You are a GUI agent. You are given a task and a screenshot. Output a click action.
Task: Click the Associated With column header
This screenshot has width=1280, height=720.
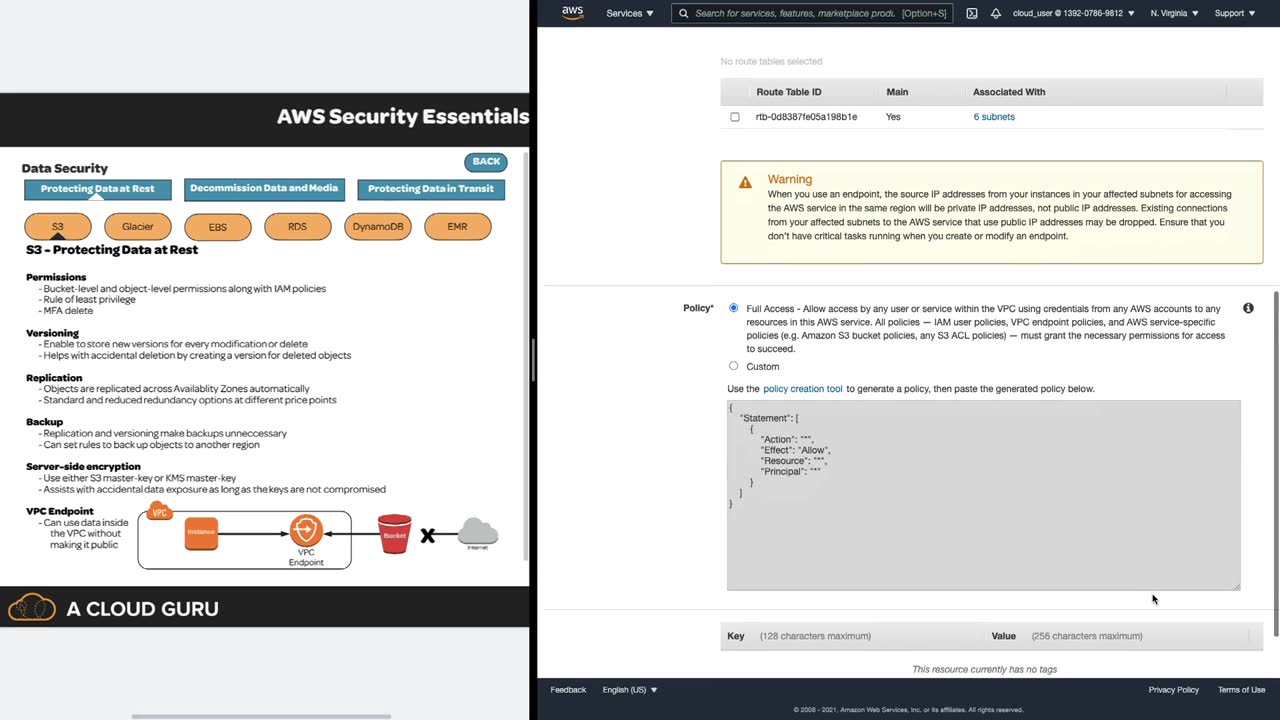click(x=1009, y=92)
